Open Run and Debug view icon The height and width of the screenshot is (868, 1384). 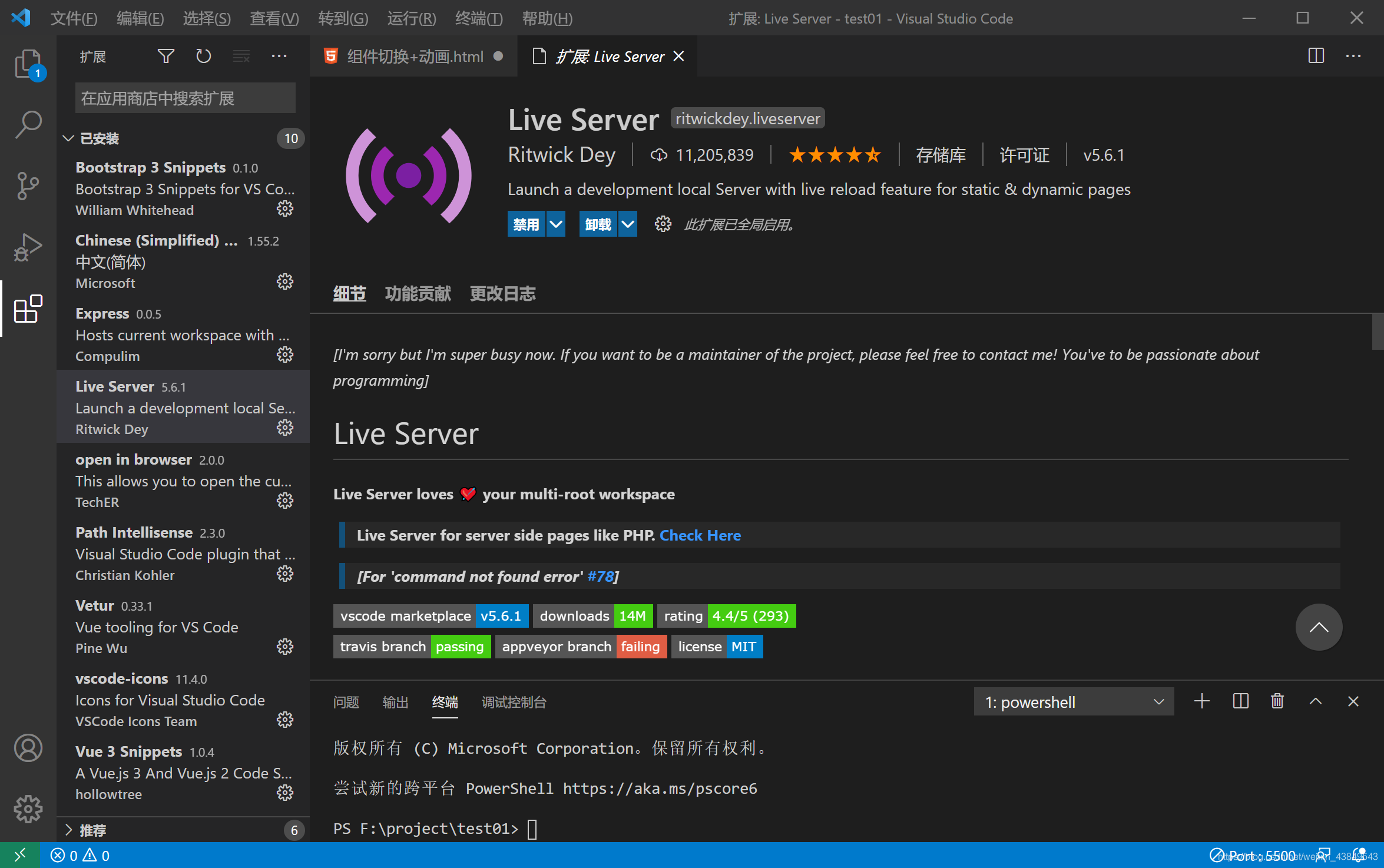click(28, 247)
